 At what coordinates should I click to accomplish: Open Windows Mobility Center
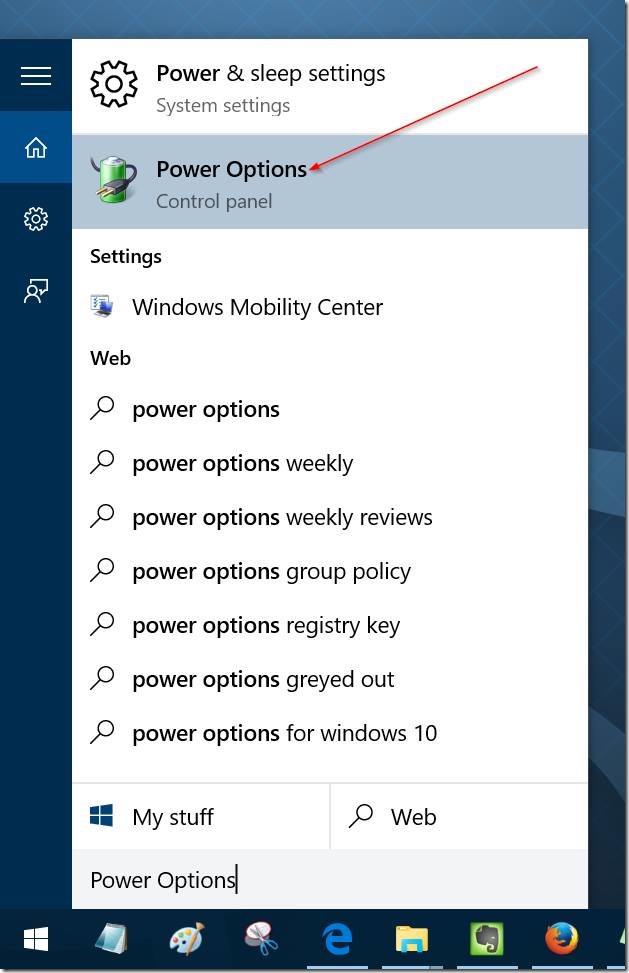(257, 307)
